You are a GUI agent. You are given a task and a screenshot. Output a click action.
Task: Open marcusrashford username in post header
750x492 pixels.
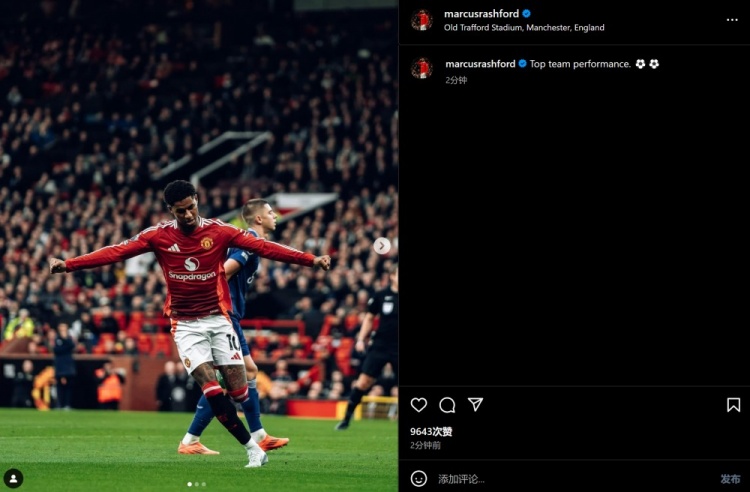point(481,14)
